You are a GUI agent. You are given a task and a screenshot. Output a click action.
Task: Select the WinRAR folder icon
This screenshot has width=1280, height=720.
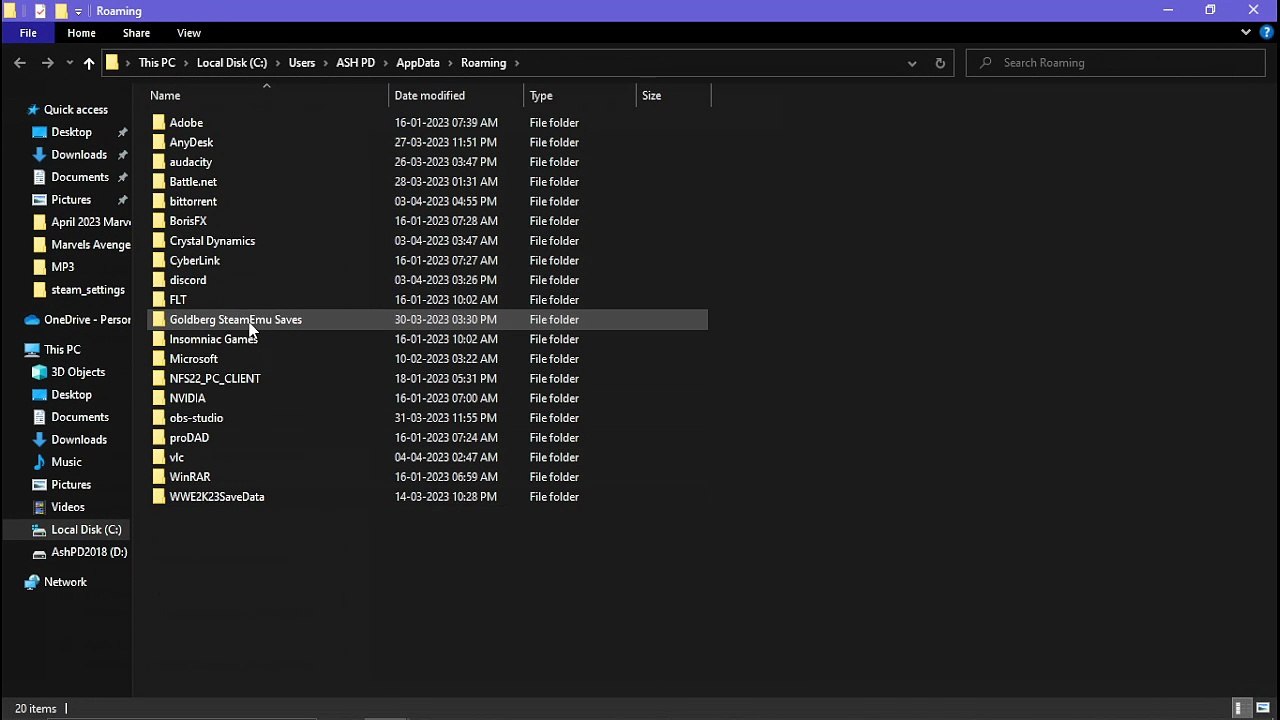point(159,477)
